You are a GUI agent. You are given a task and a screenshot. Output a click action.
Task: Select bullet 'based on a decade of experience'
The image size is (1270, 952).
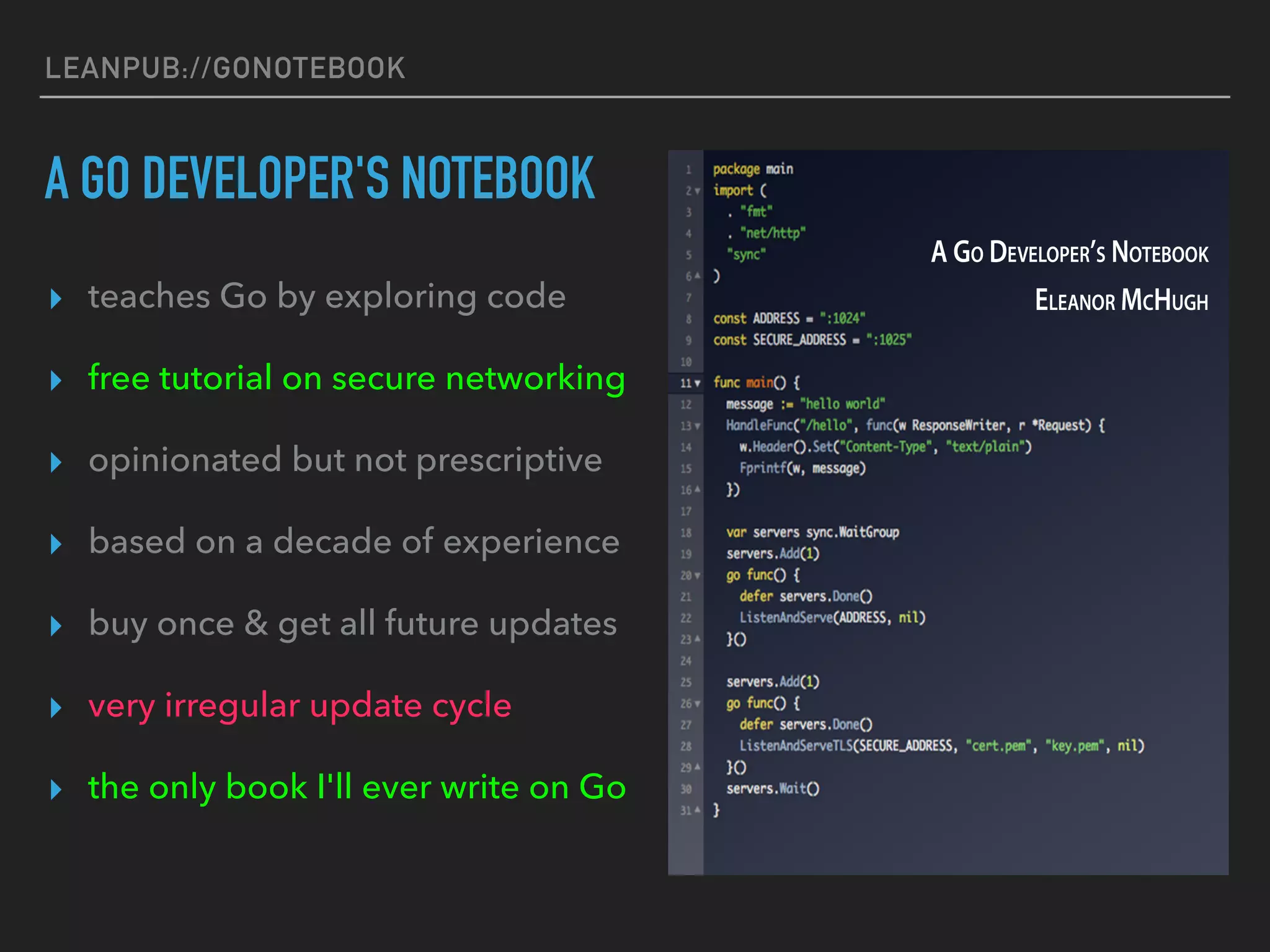tap(354, 542)
